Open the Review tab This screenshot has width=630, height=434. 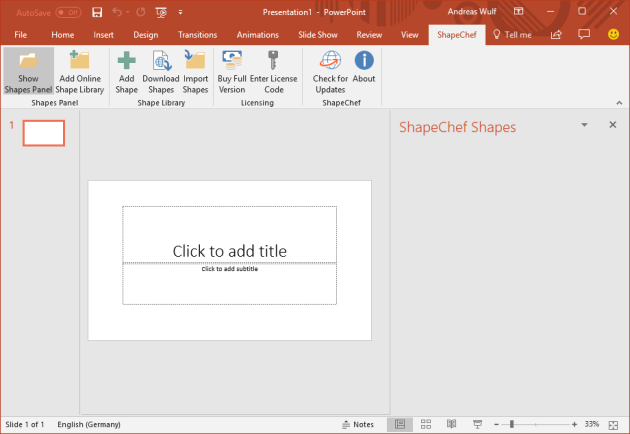click(x=369, y=35)
